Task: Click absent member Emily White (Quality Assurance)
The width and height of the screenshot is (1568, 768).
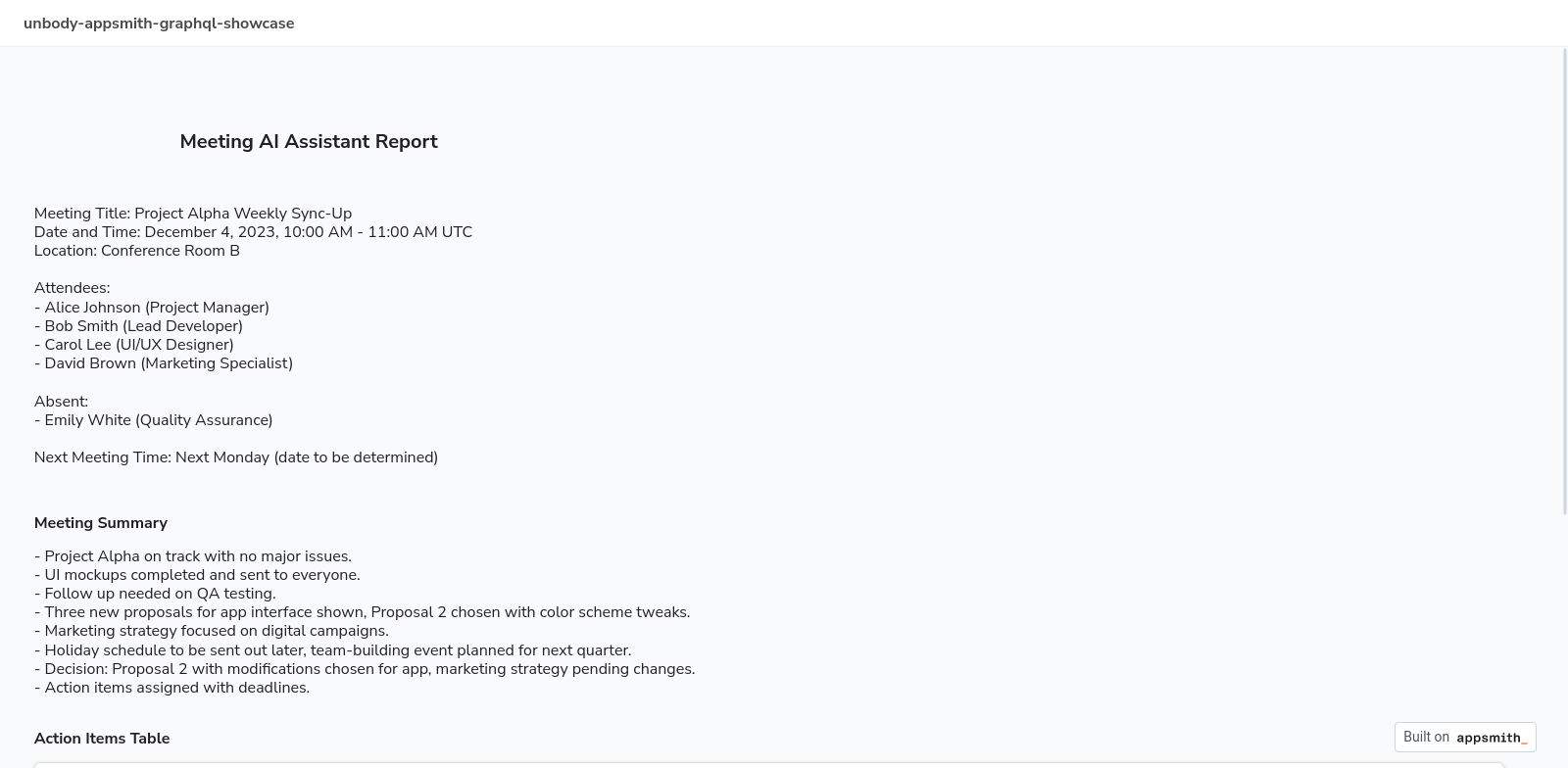Action: point(154,420)
